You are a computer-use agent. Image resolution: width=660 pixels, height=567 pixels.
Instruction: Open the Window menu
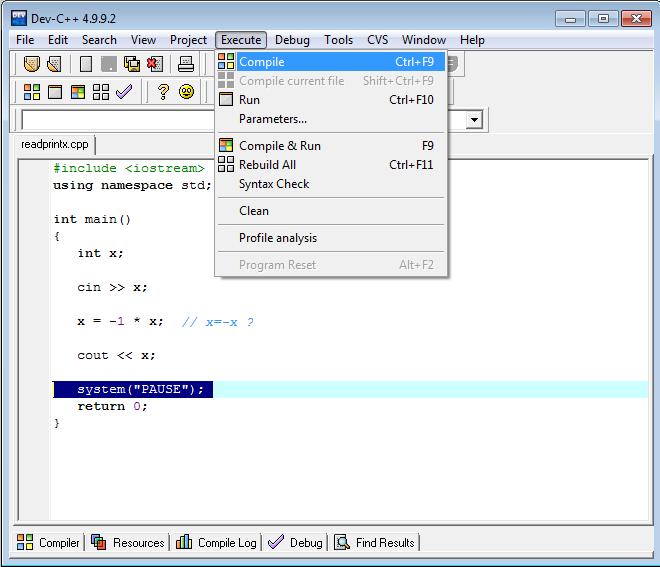(424, 40)
